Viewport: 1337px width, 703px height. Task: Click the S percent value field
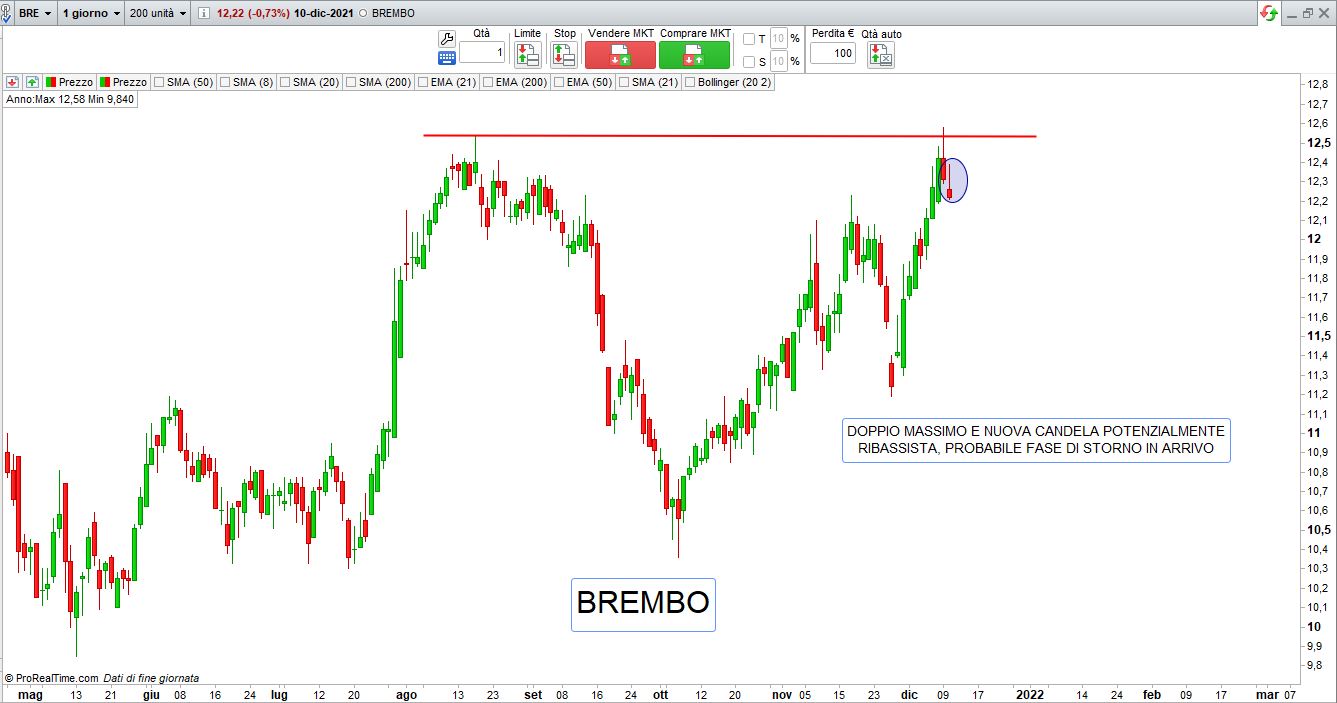[779, 61]
